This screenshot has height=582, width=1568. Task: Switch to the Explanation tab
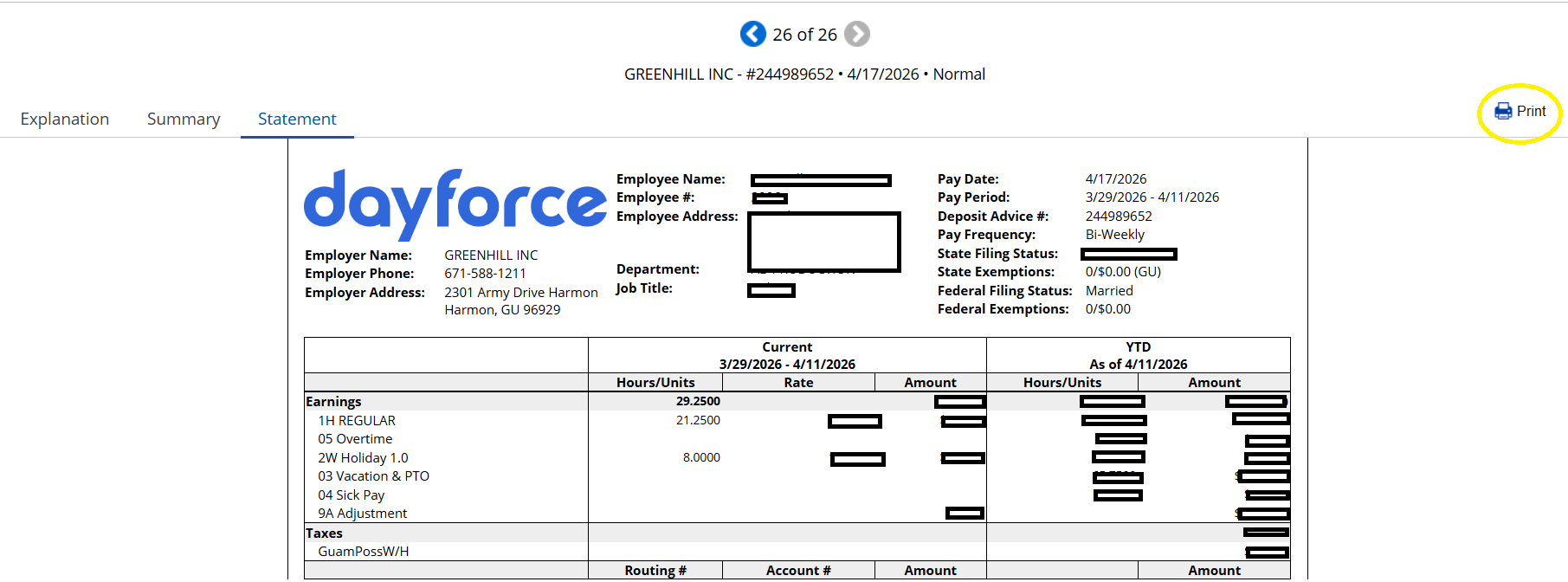[65, 119]
